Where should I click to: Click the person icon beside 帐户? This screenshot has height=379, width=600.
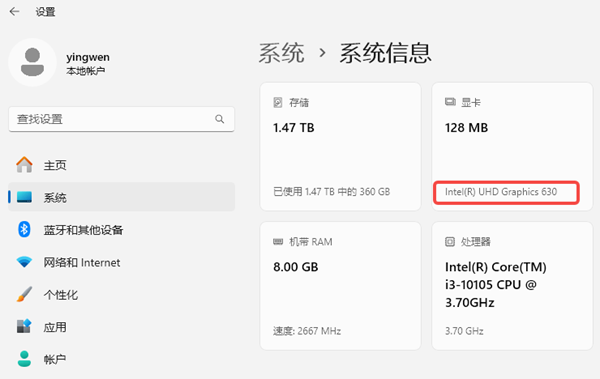point(24,359)
